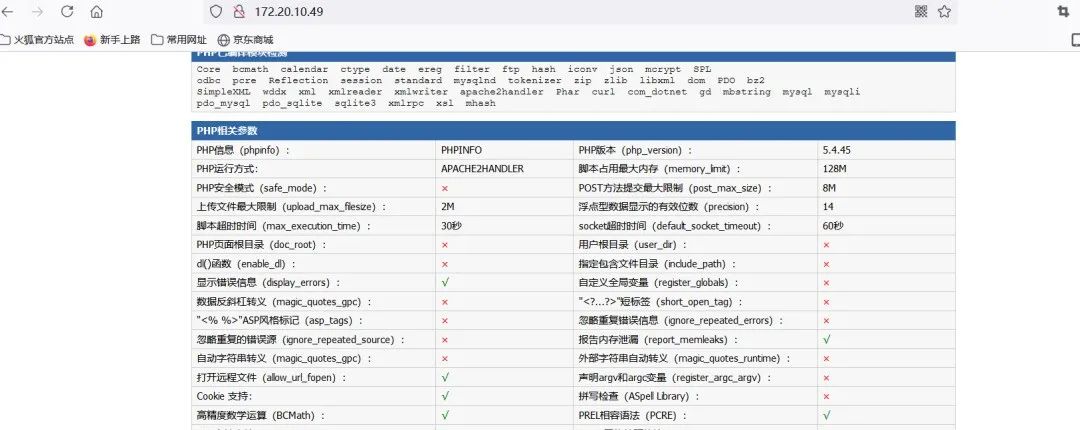Click the asp_tags red cross status
This screenshot has height=430, width=1080.
pyautogui.click(x=445, y=320)
